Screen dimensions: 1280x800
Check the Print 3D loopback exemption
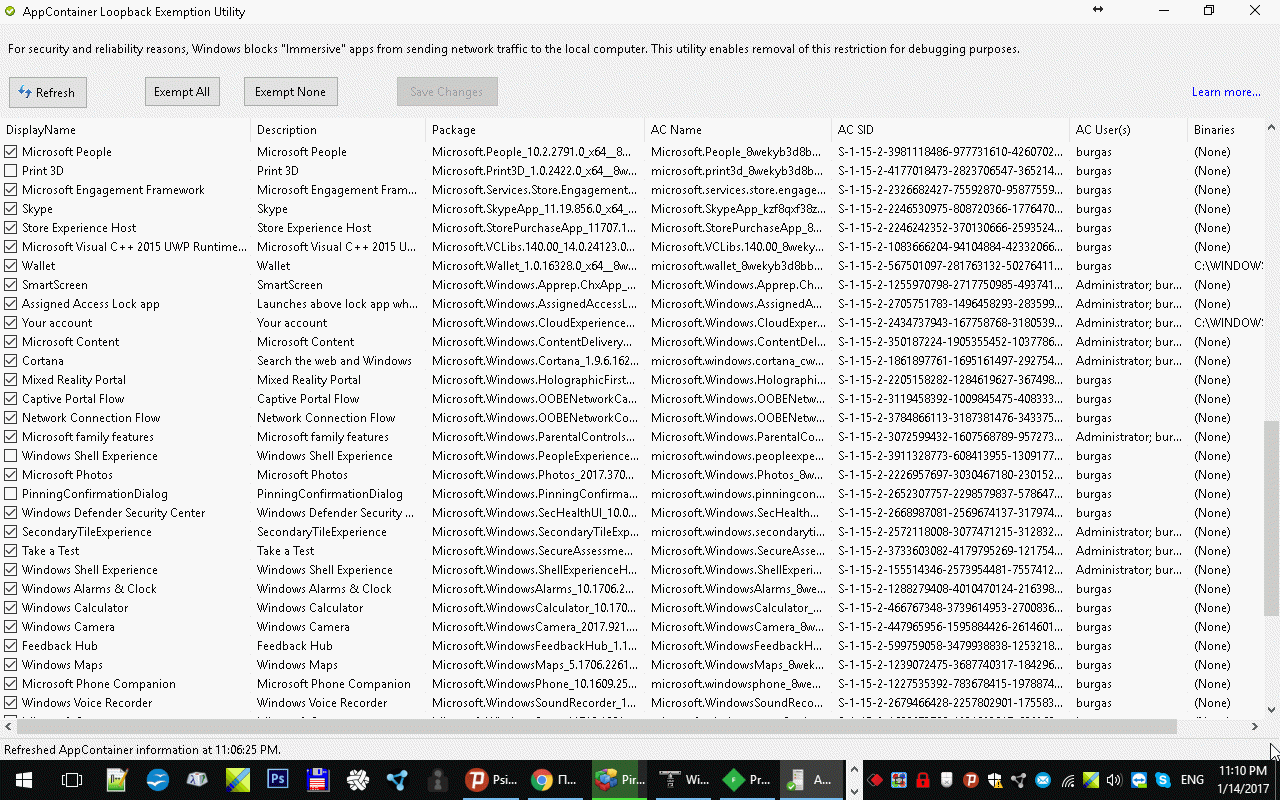11,171
